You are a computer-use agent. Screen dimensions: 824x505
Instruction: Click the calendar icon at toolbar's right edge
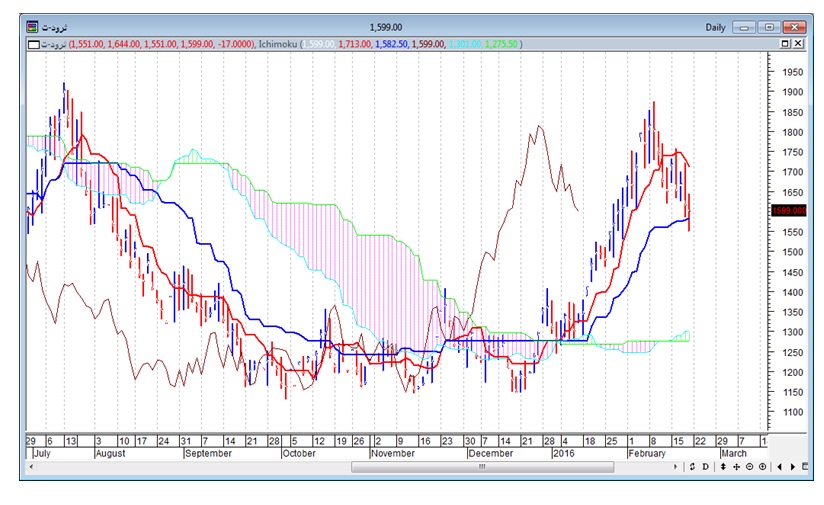point(805,467)
